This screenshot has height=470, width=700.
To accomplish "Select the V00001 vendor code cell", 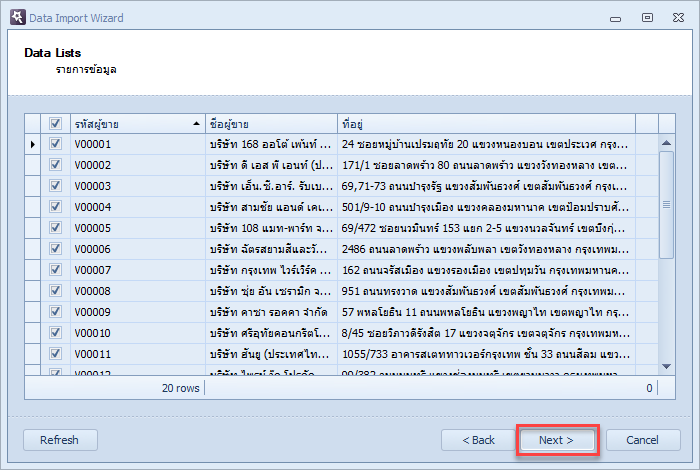I will coord(138,144).
